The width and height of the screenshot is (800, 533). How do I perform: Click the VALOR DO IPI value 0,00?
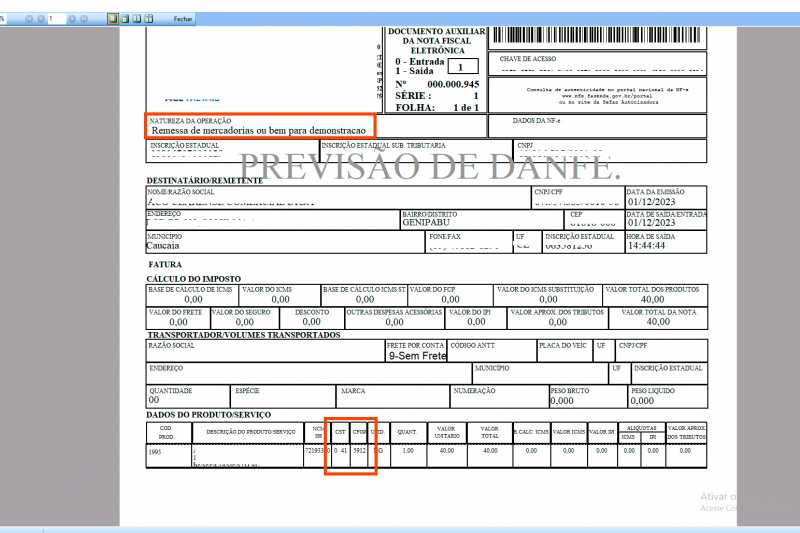(x=477, y=322)
